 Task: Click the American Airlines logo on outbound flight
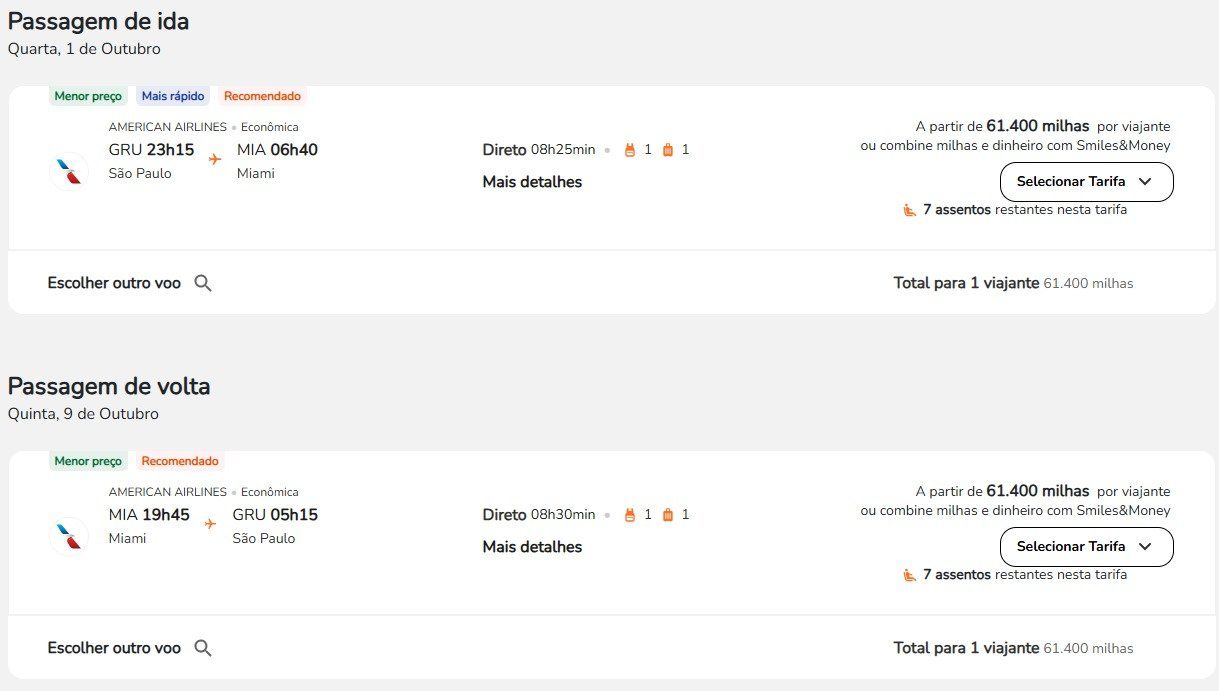click(x=69, y=171)
